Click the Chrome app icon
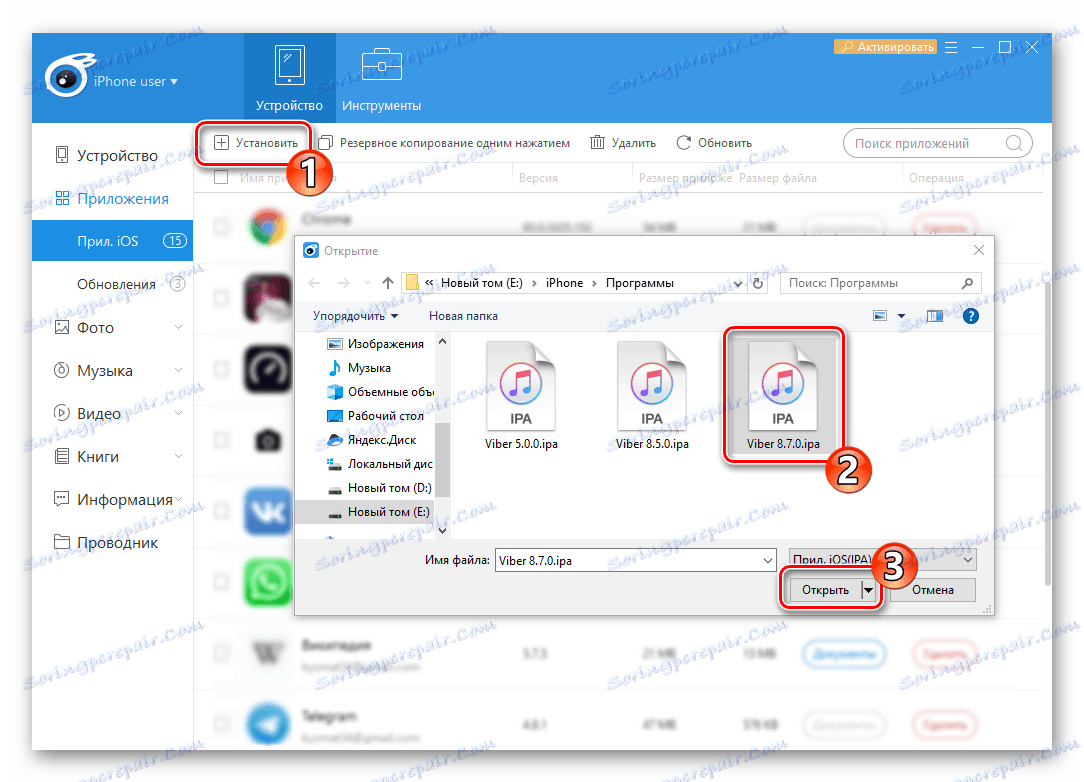1084x782 pixels. point(268,227)
